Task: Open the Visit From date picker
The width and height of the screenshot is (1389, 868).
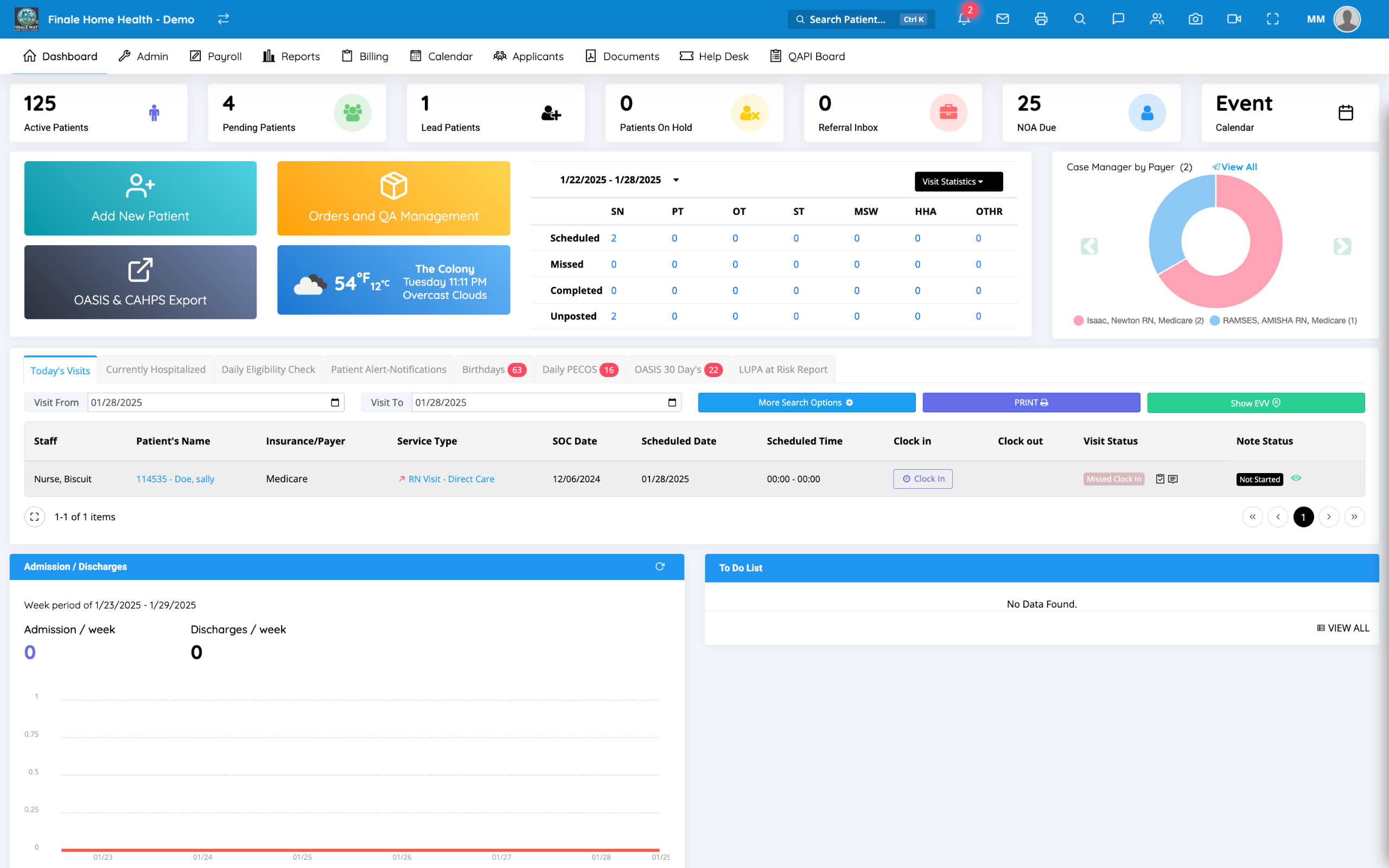Action: click(335, 403)
